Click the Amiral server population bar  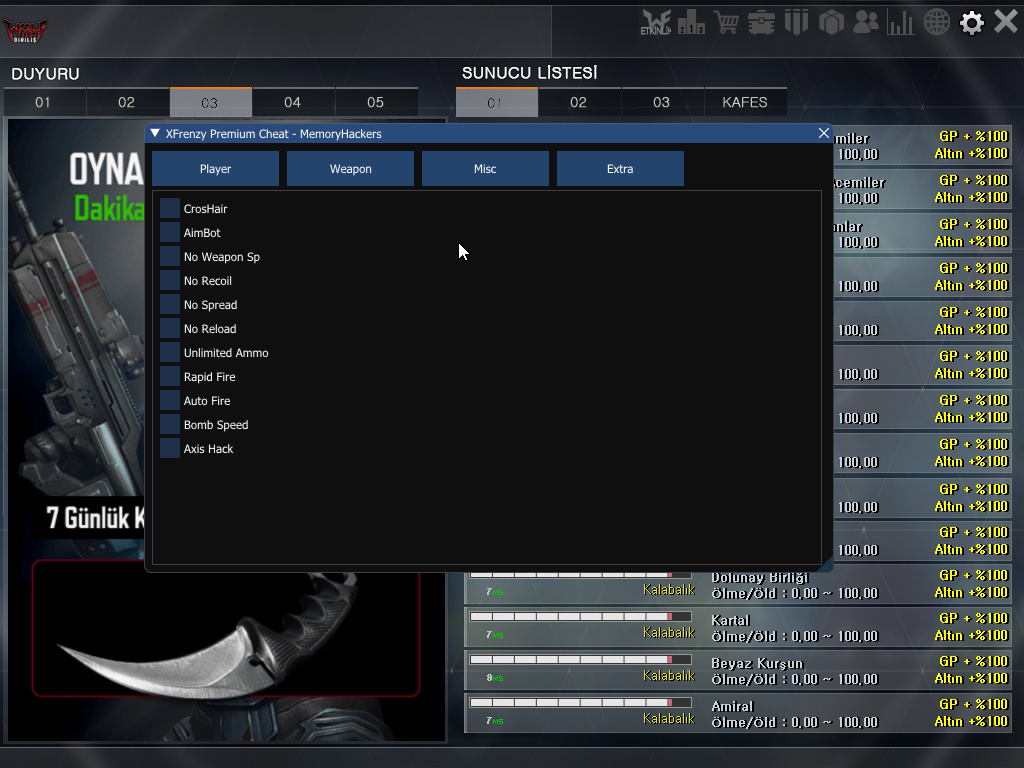pyautogui.click(x=581, y=703)
